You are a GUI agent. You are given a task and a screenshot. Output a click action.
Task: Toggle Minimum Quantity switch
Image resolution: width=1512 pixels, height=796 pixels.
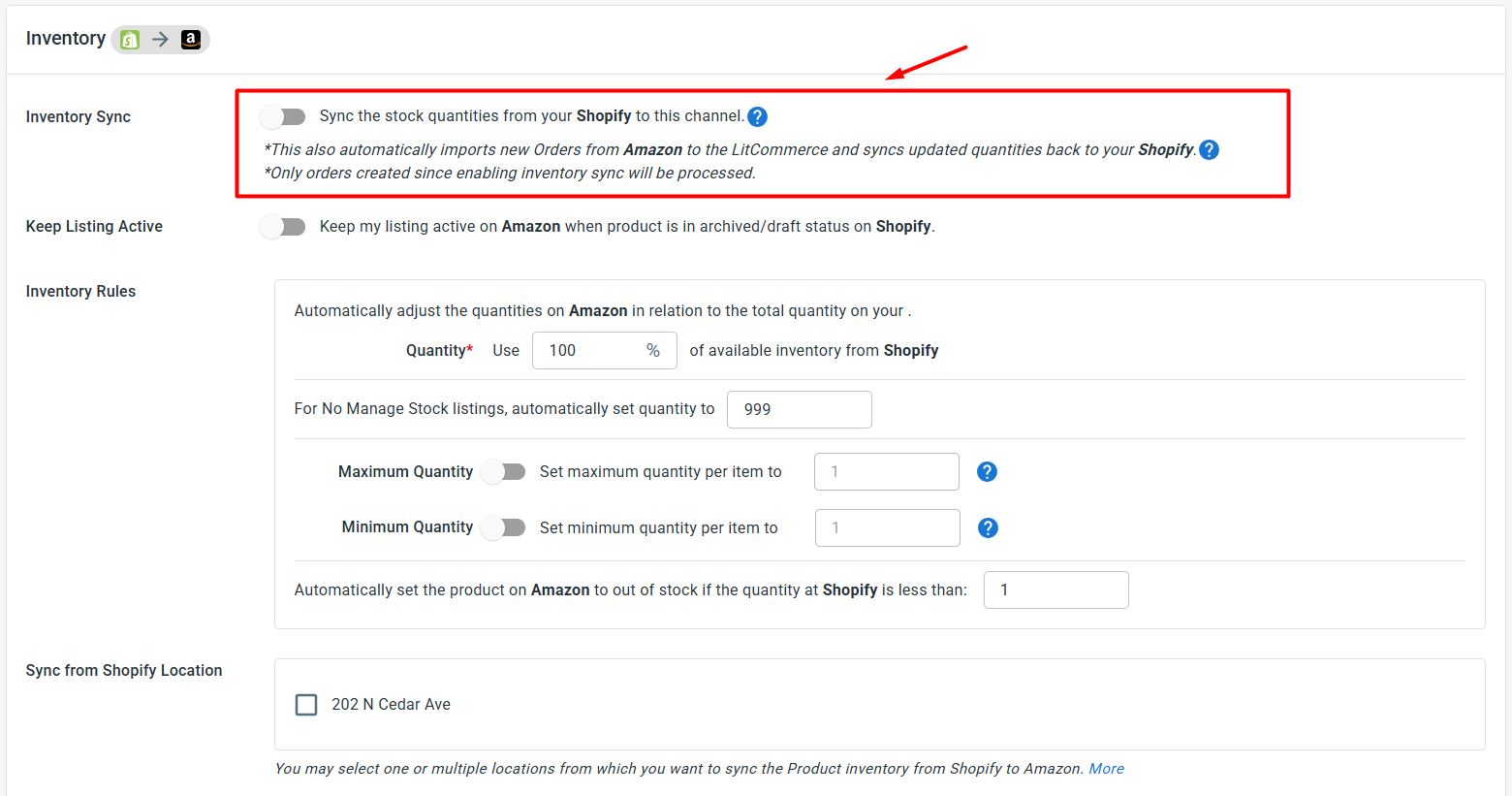click(x=503, y=528)
